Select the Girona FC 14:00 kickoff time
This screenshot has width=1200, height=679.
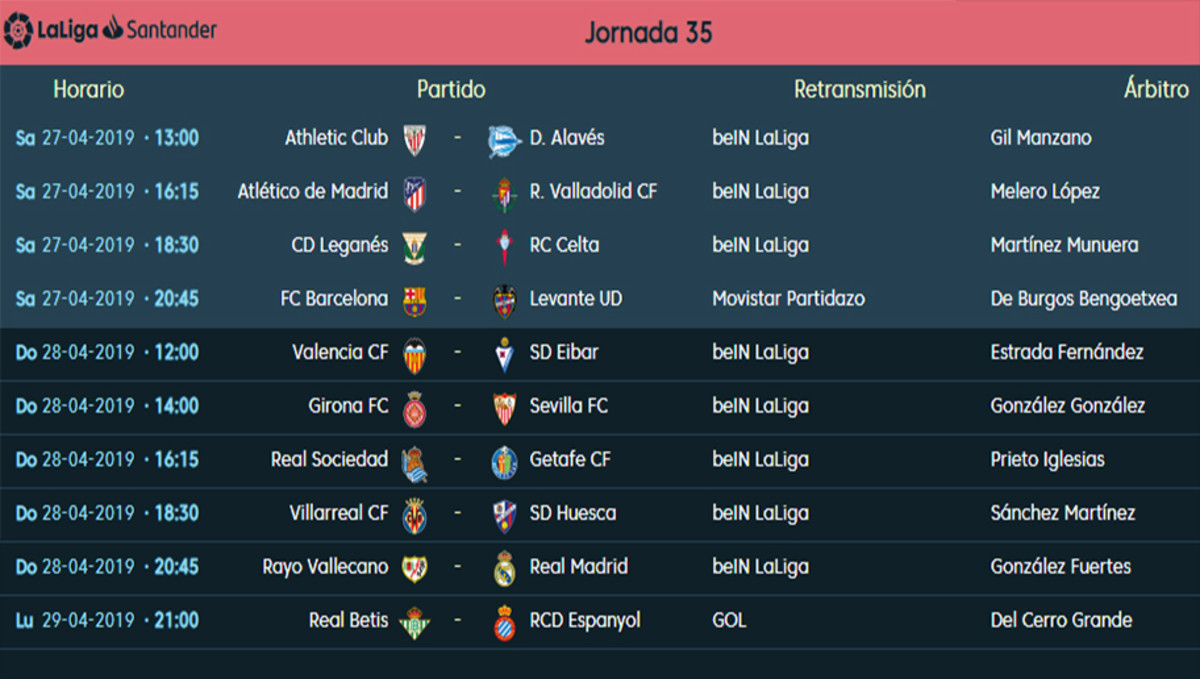click(176, 405)
